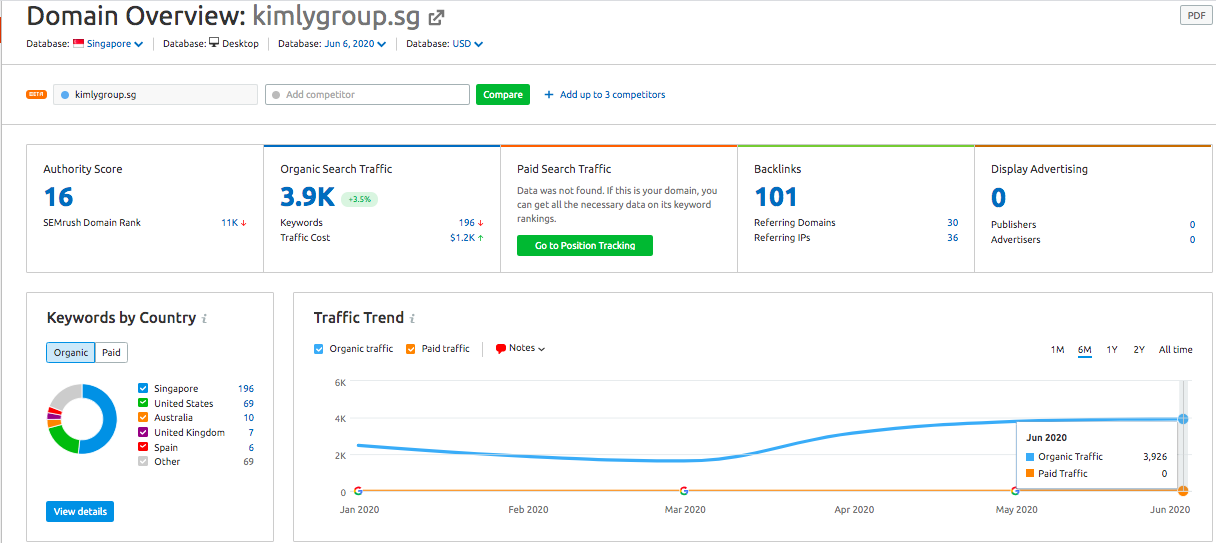Click the green Compare button

tap(503, 95)
